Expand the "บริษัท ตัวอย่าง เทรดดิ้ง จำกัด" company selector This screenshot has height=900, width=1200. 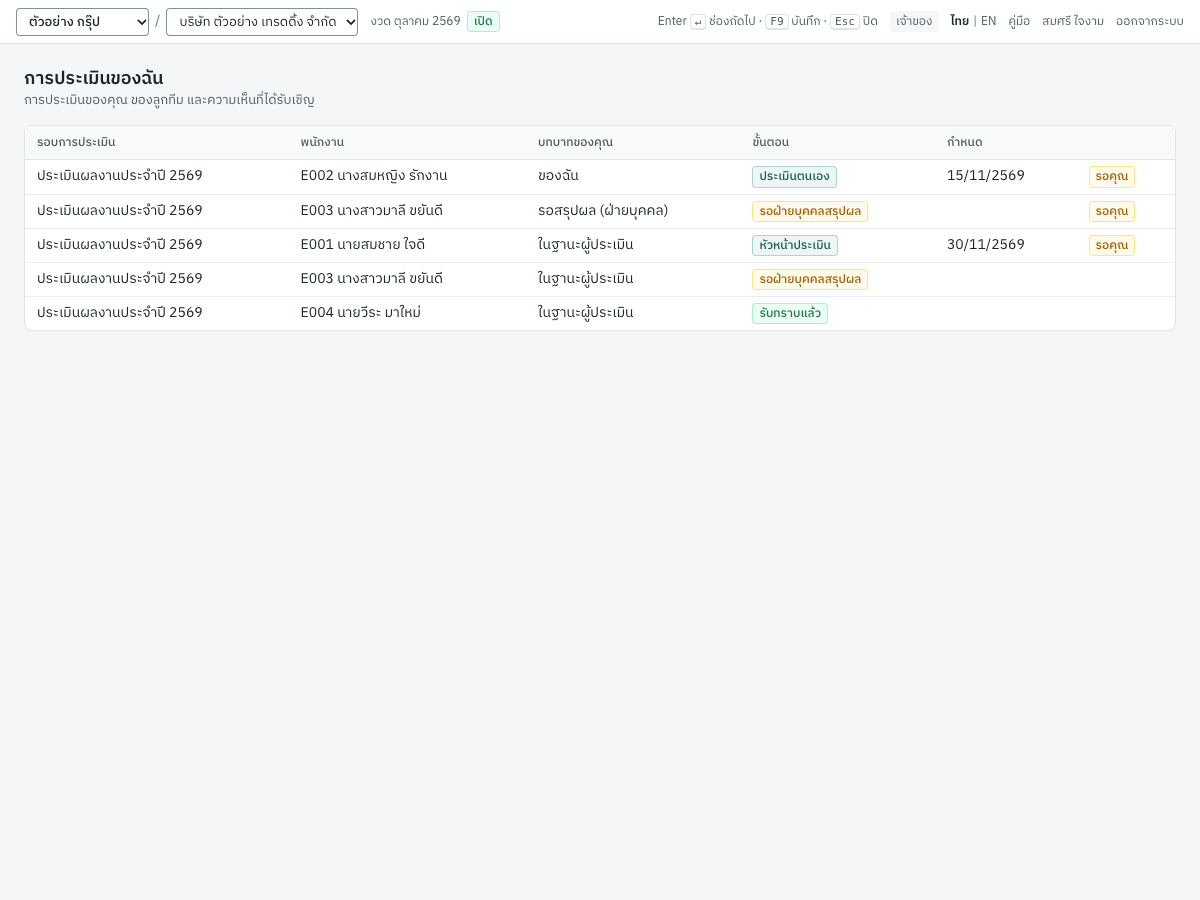coord(262,22)
